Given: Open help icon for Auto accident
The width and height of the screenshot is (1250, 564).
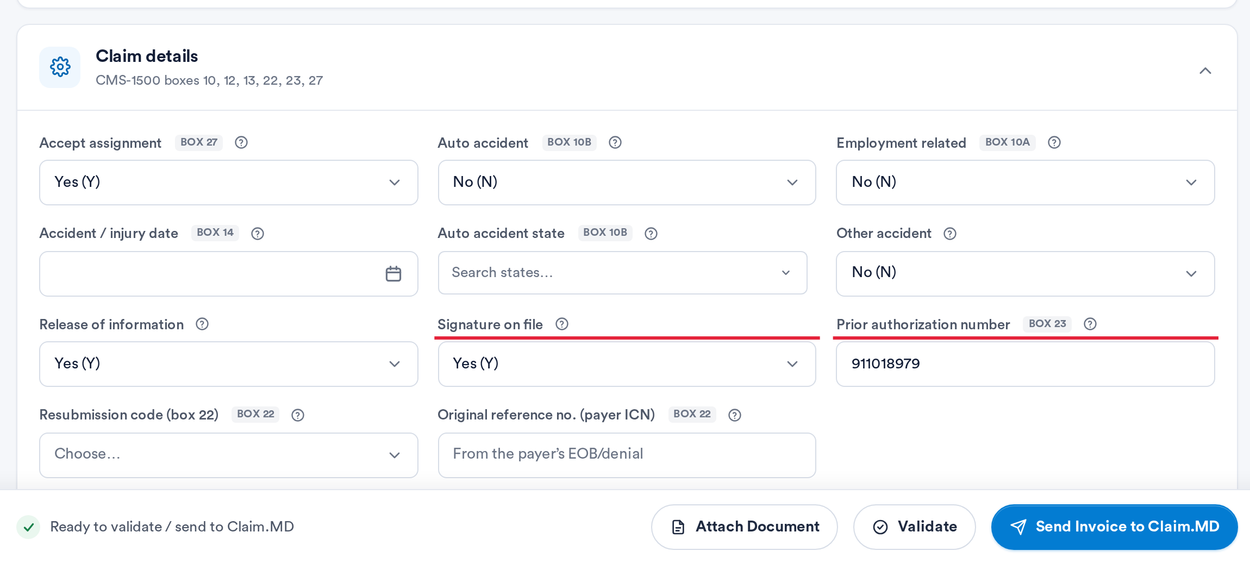Looking at the screenshot, I should (615, 143).
